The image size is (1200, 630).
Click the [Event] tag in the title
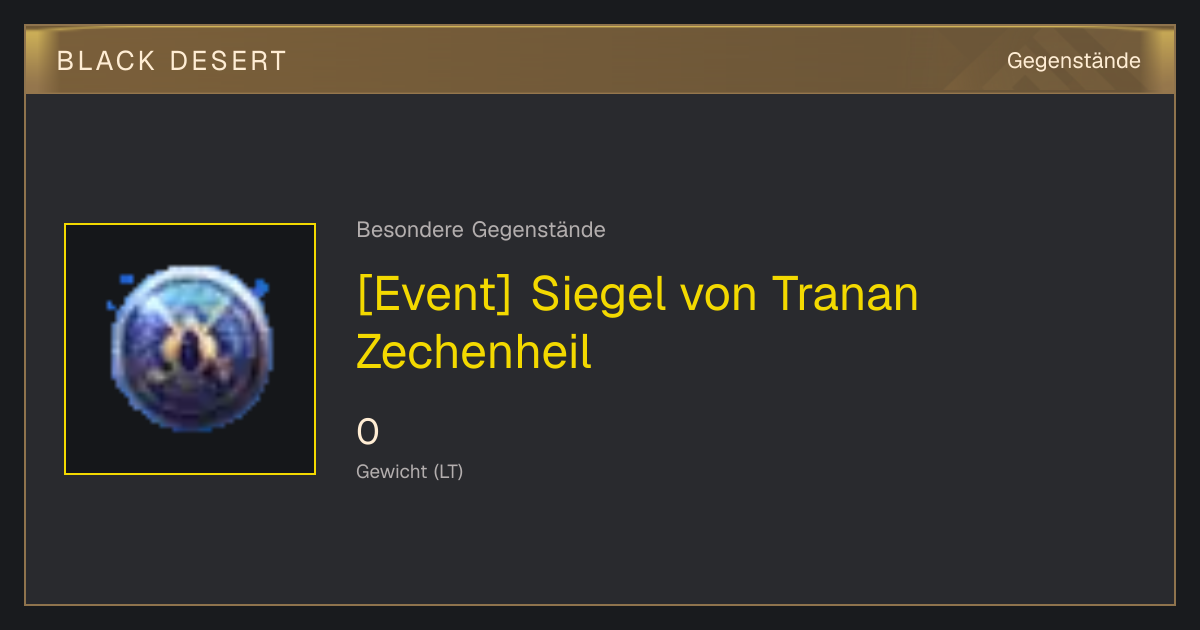tap(435, 294)
